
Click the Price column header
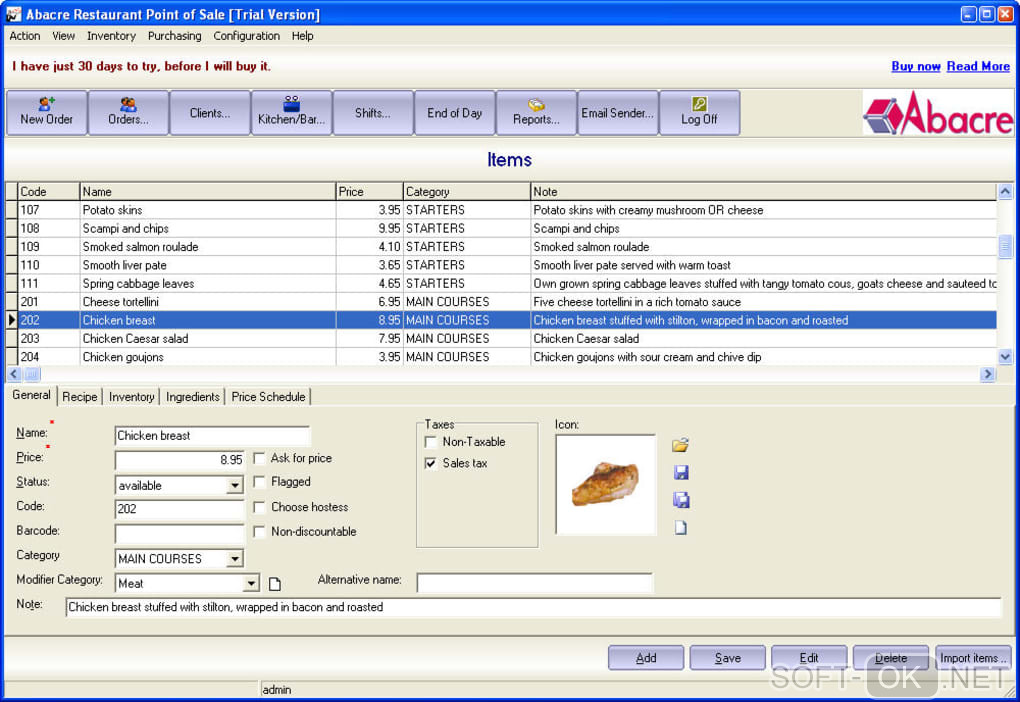pos(369,191)
